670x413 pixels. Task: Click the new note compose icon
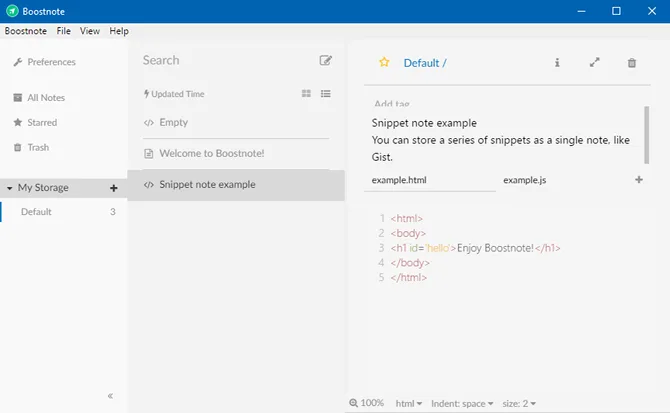325,61
